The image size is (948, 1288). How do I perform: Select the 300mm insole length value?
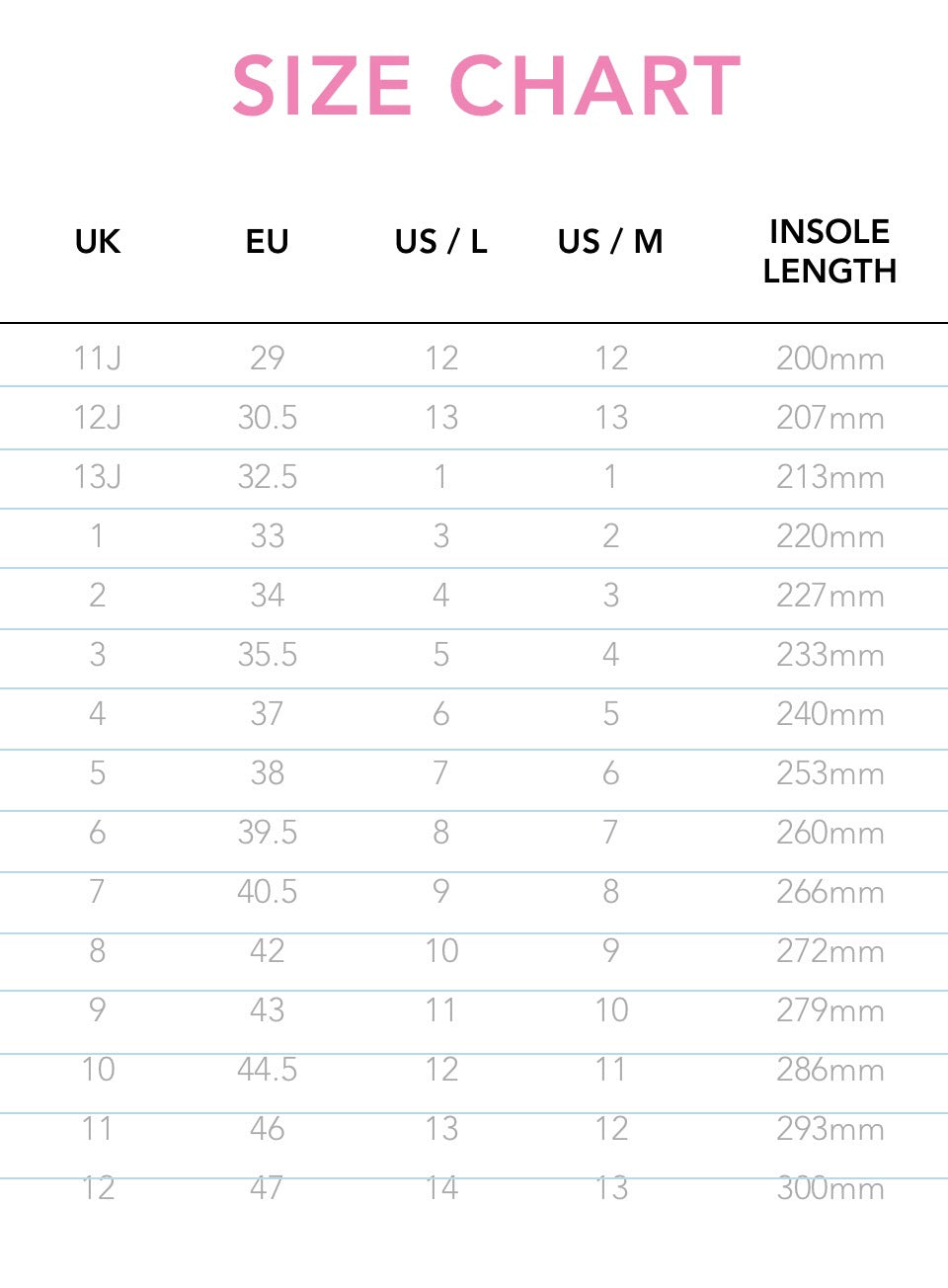829,1188
